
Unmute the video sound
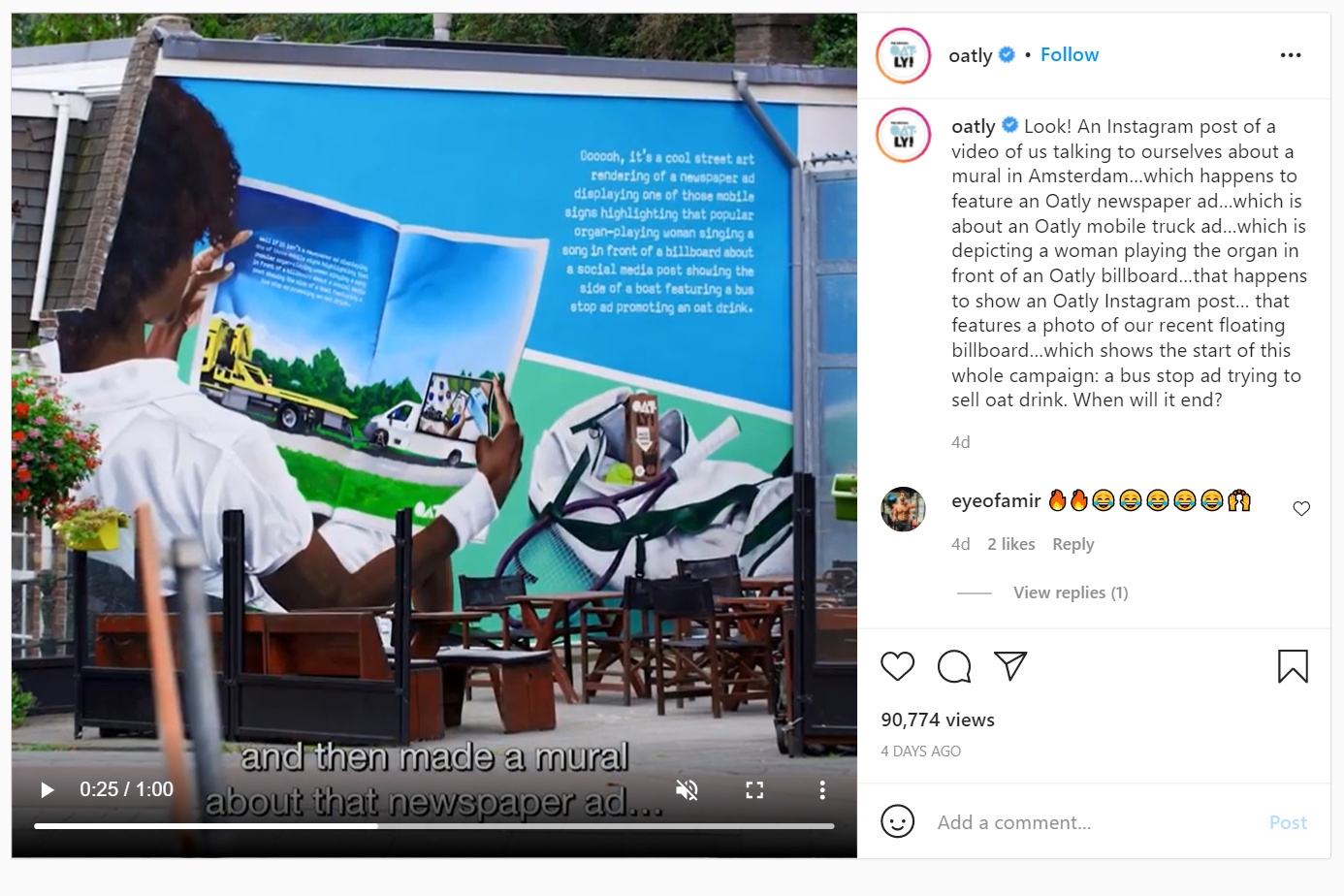687,789
